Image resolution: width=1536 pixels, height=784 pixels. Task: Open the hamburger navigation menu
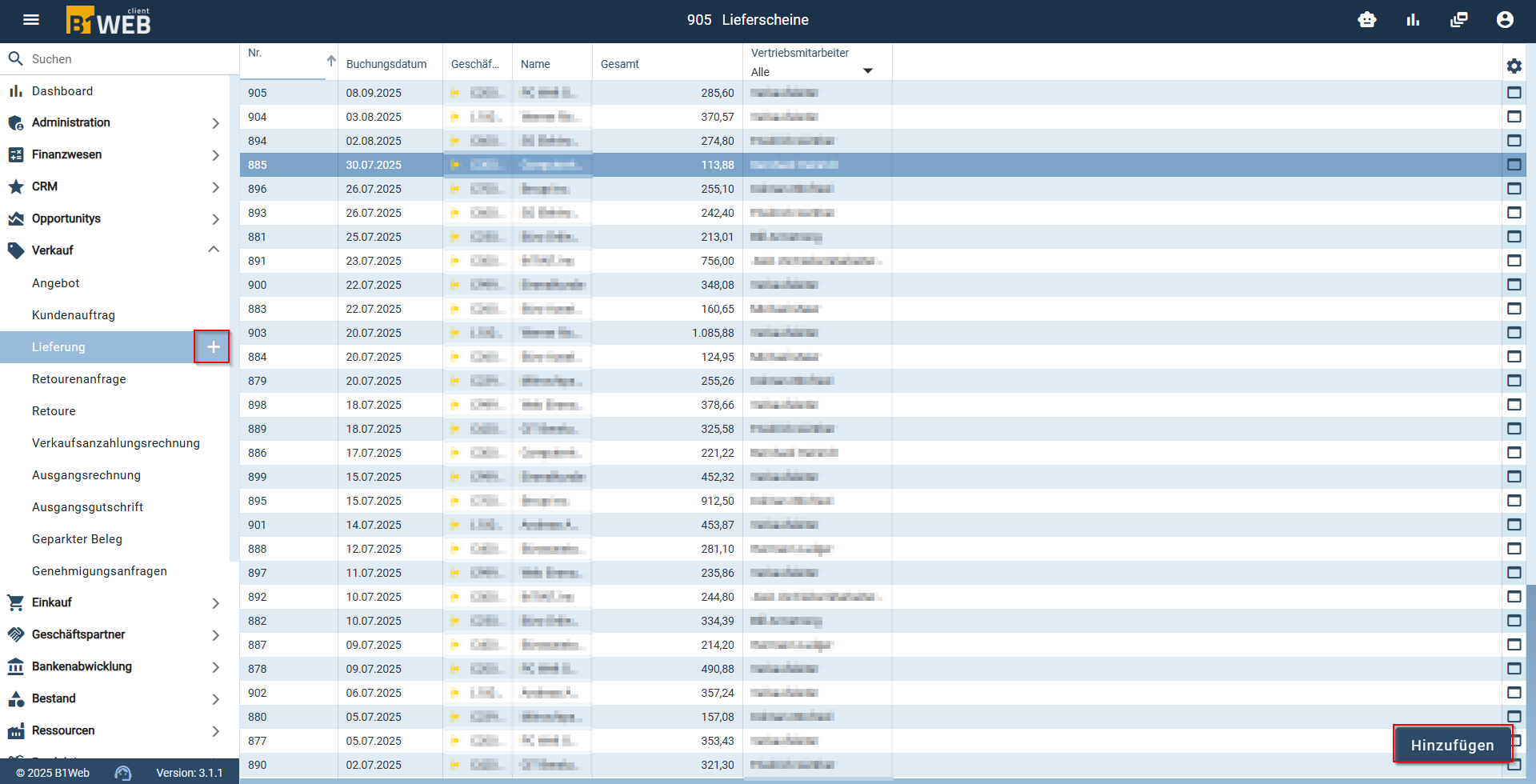(31, 20)
